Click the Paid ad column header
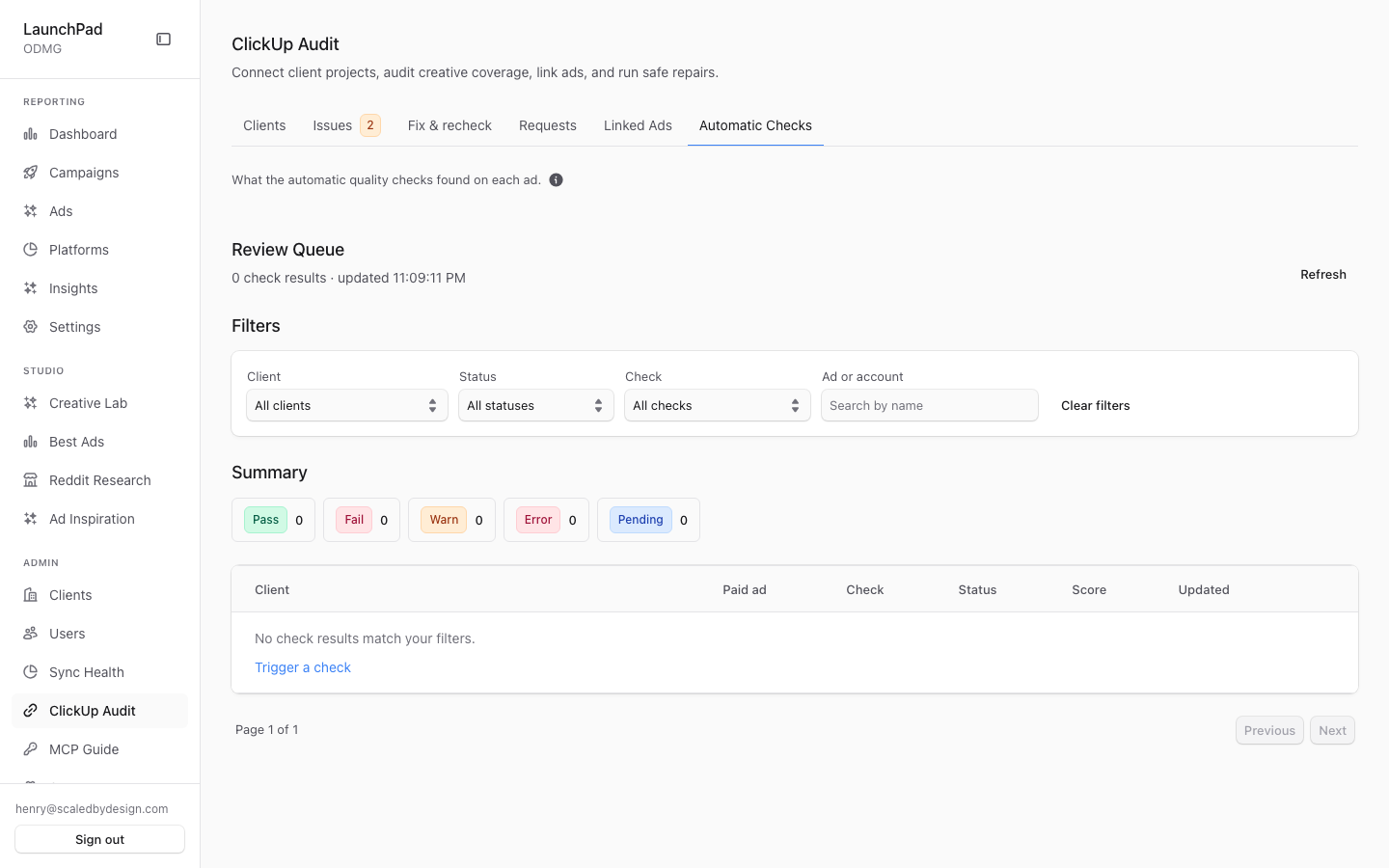The width and height of the screenshot is (1389, 868). [745, 589]
